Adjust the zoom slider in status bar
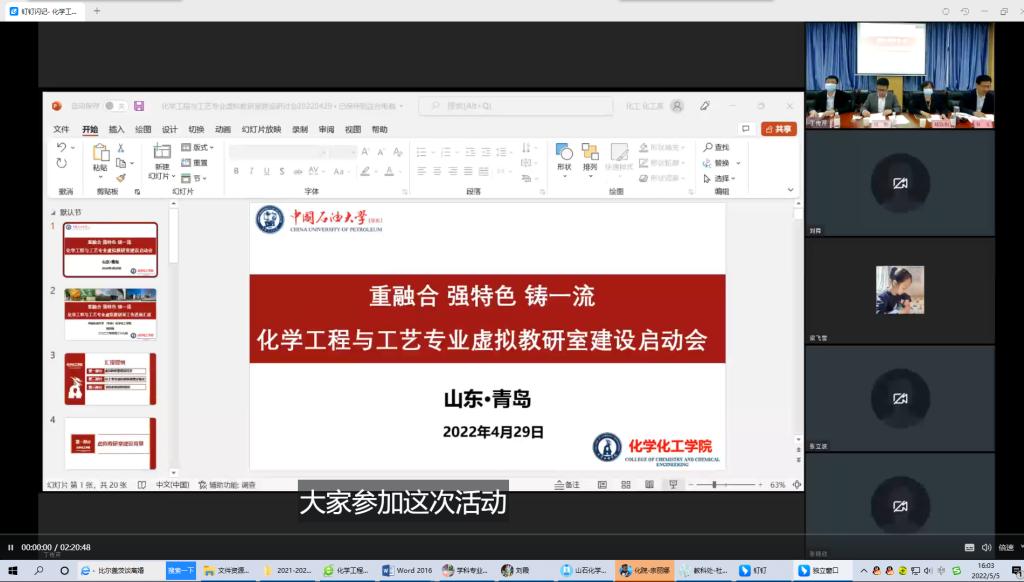The width and height of the screenshot is (1024, 582). tap(713, 485)
